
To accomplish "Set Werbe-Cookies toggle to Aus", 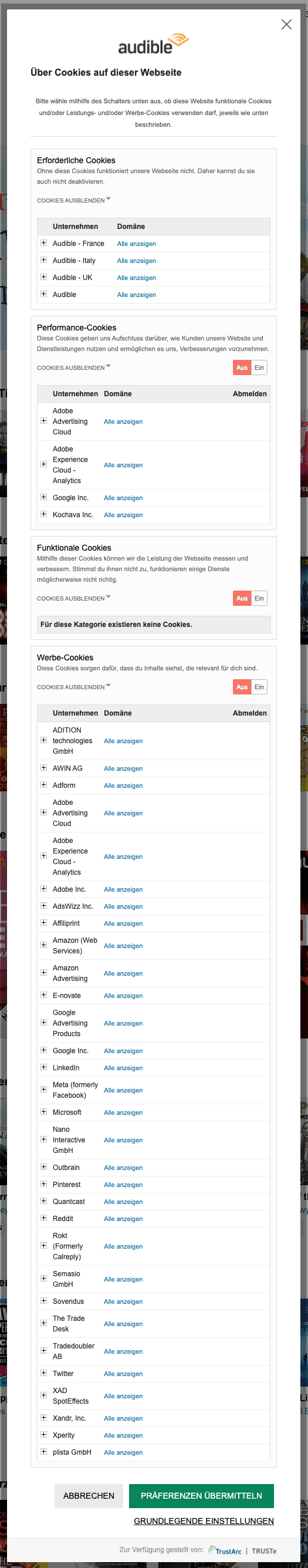I will click(x=242, y=687).
